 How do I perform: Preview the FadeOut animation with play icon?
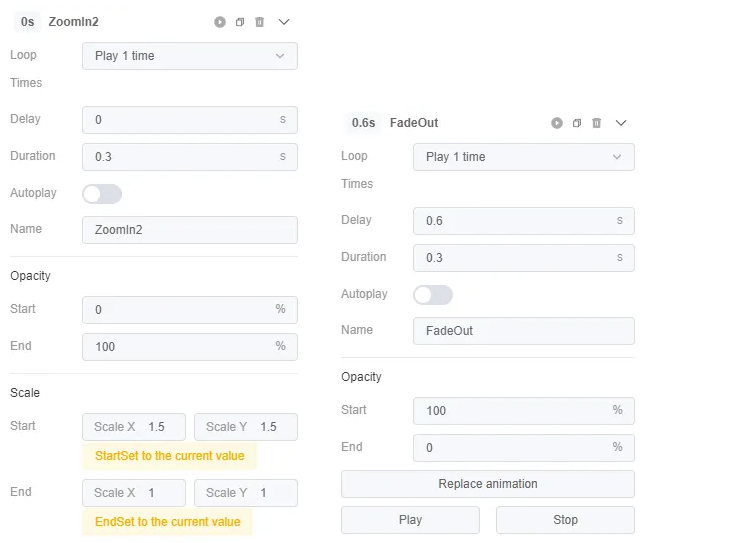[557, 123]
